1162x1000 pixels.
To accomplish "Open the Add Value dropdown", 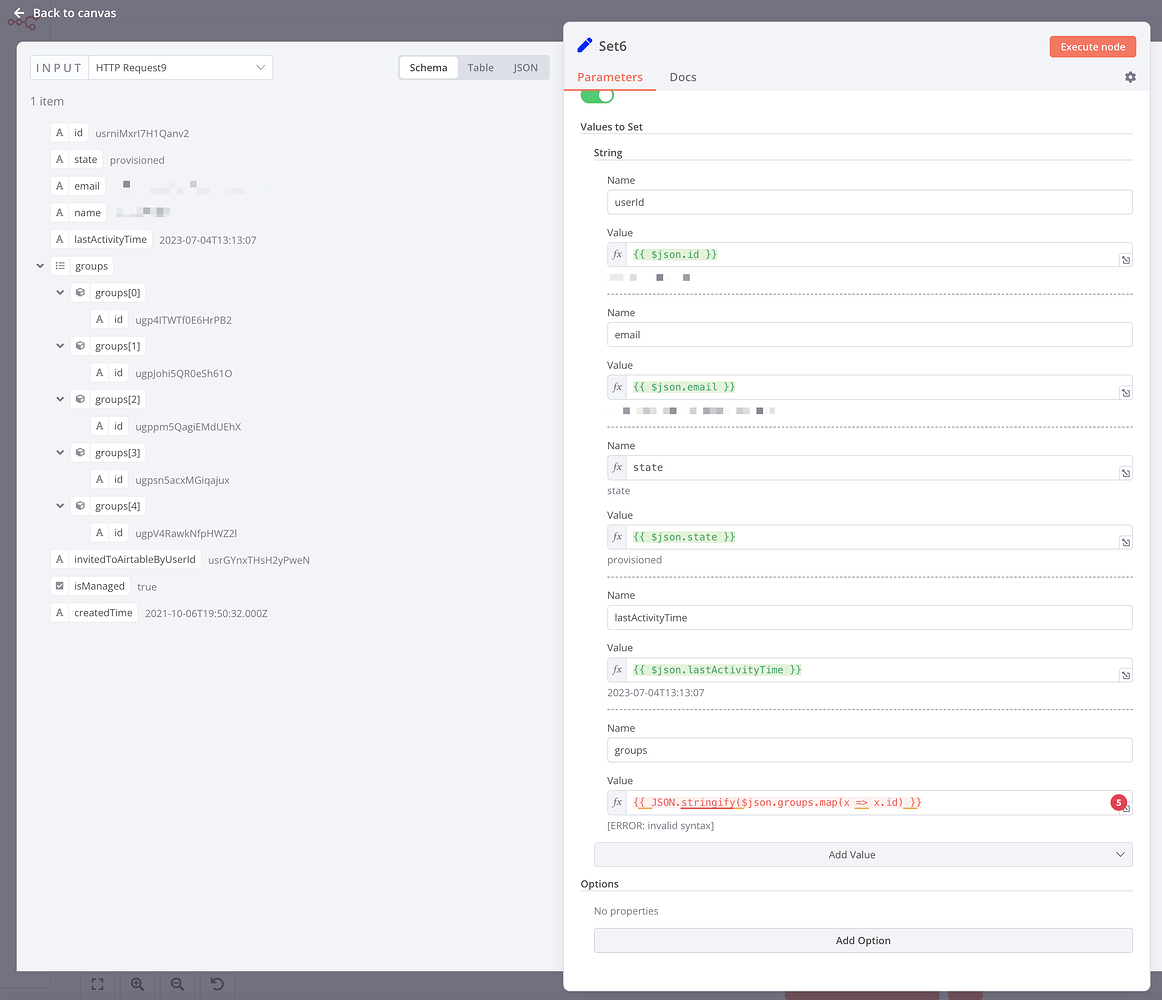I will pos(863,855).
